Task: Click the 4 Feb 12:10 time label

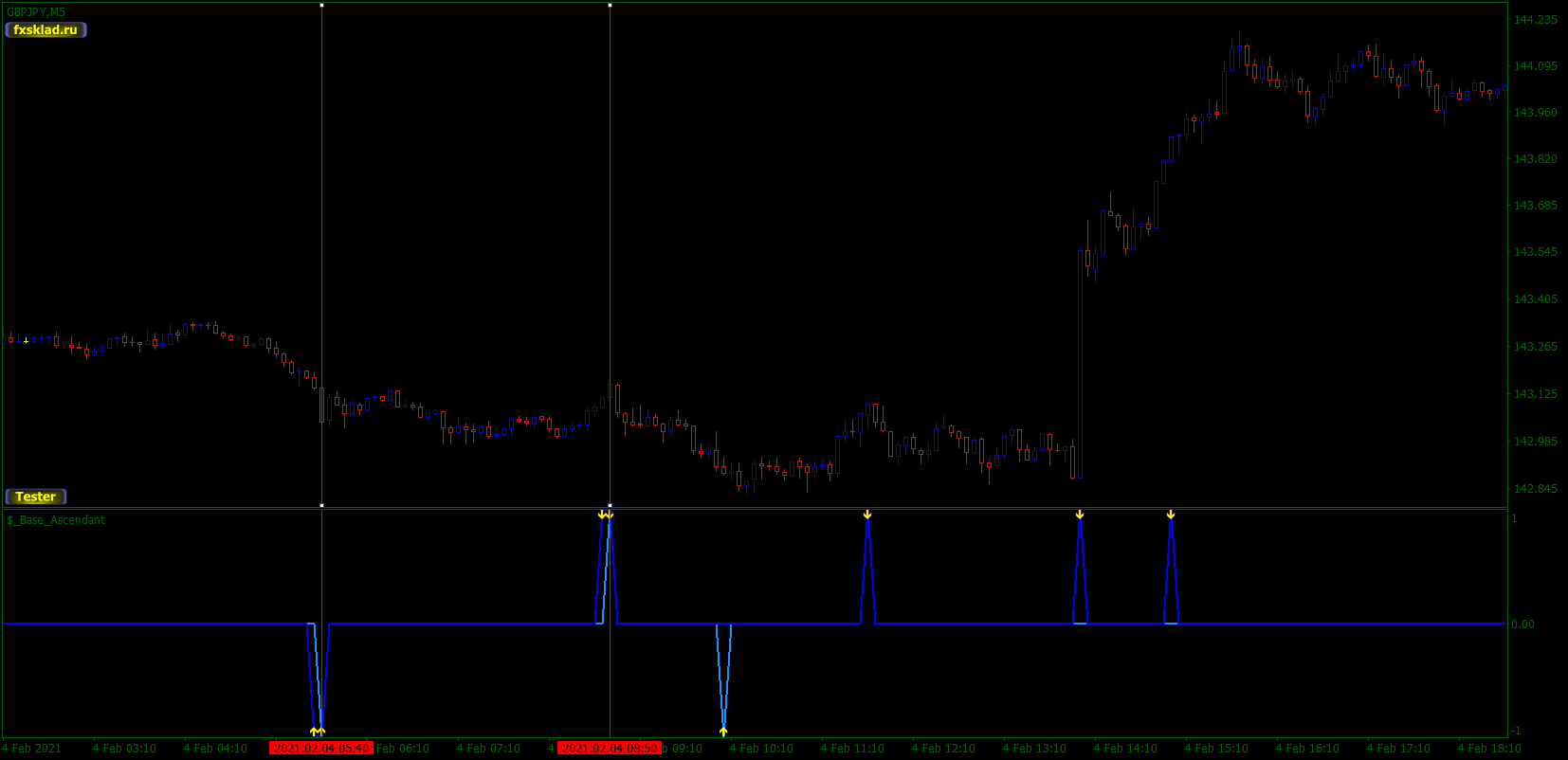Action: [943, 749]
